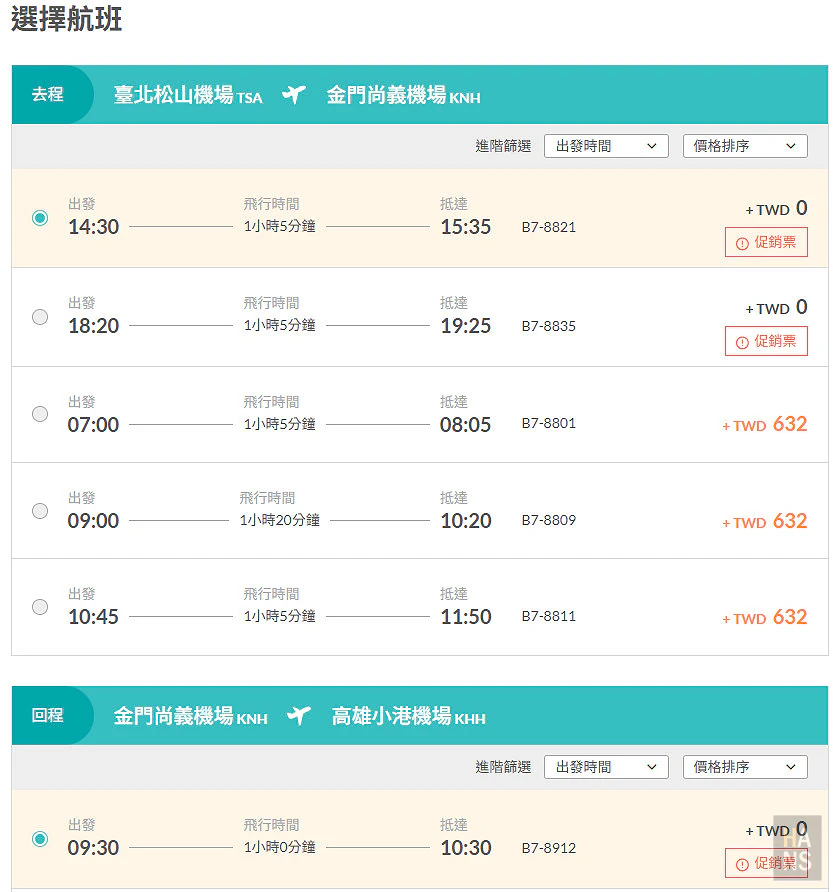This screenshot has width=833, height=892.
Task: Open the 價格排序 dropdown for outbound flights
Action: coord(745,145)
